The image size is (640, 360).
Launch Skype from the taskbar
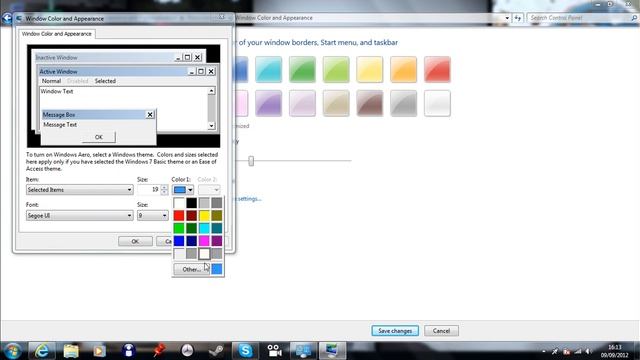point(245,351)
